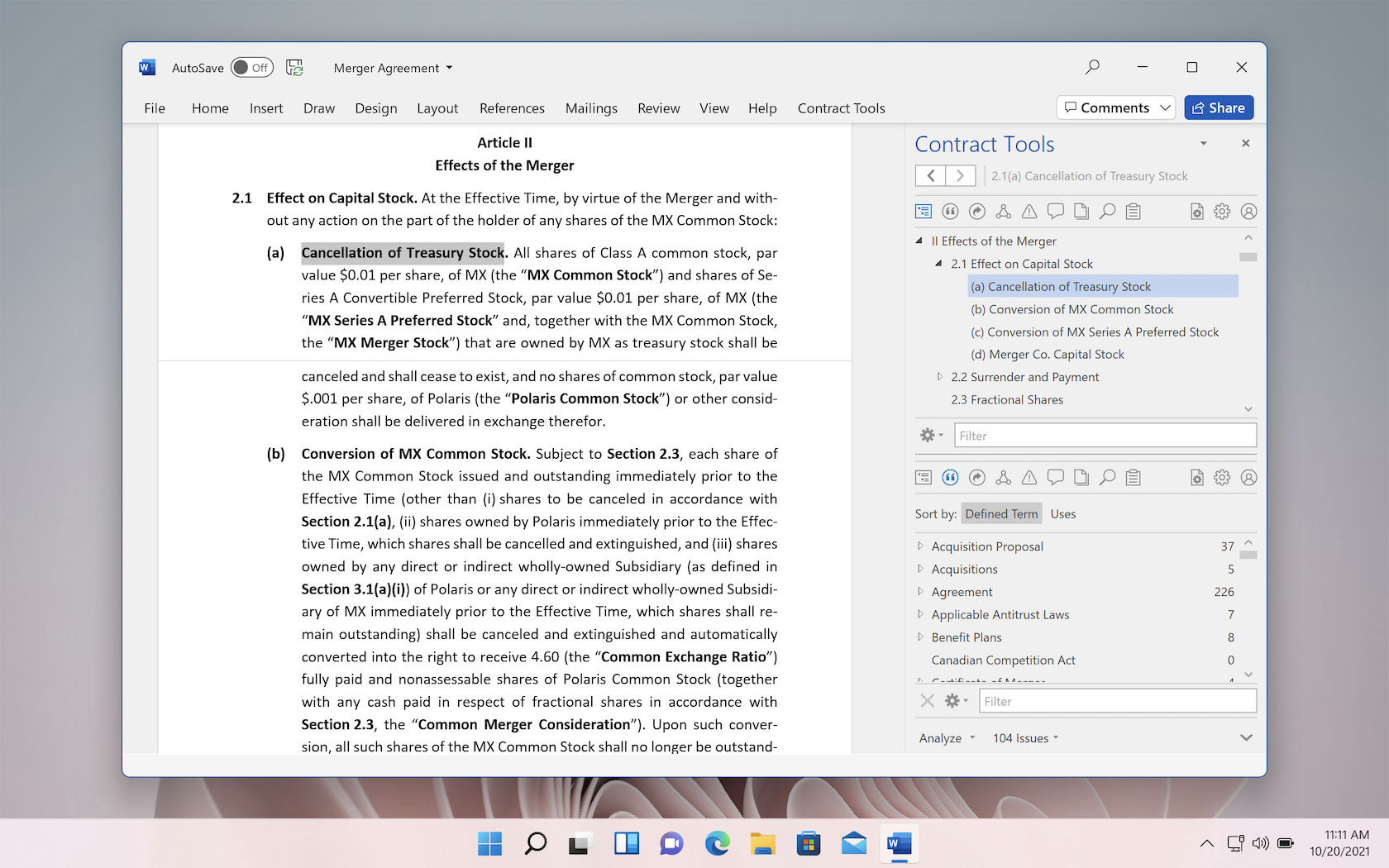The height and width of the screenshot is (868, 1389).
Task: Click related documents icon in lower toolbar
Action: pos(1081,477)
